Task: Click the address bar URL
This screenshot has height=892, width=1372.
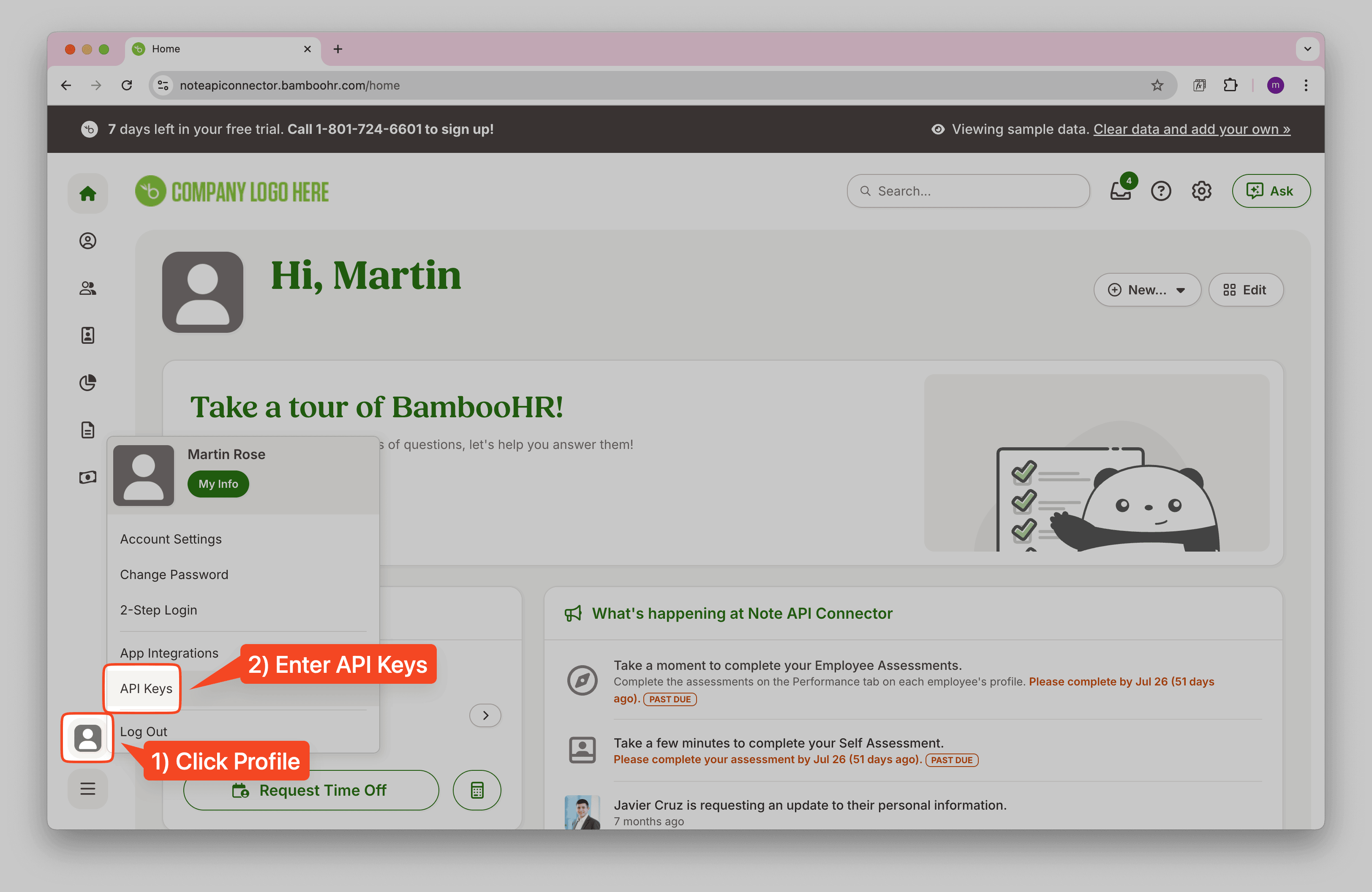Action: click(289, 85)
